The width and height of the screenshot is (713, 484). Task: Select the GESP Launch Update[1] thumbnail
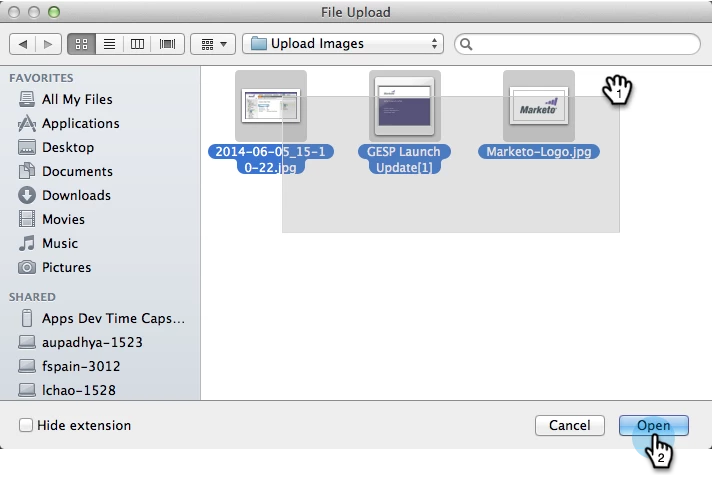point(405,106)
